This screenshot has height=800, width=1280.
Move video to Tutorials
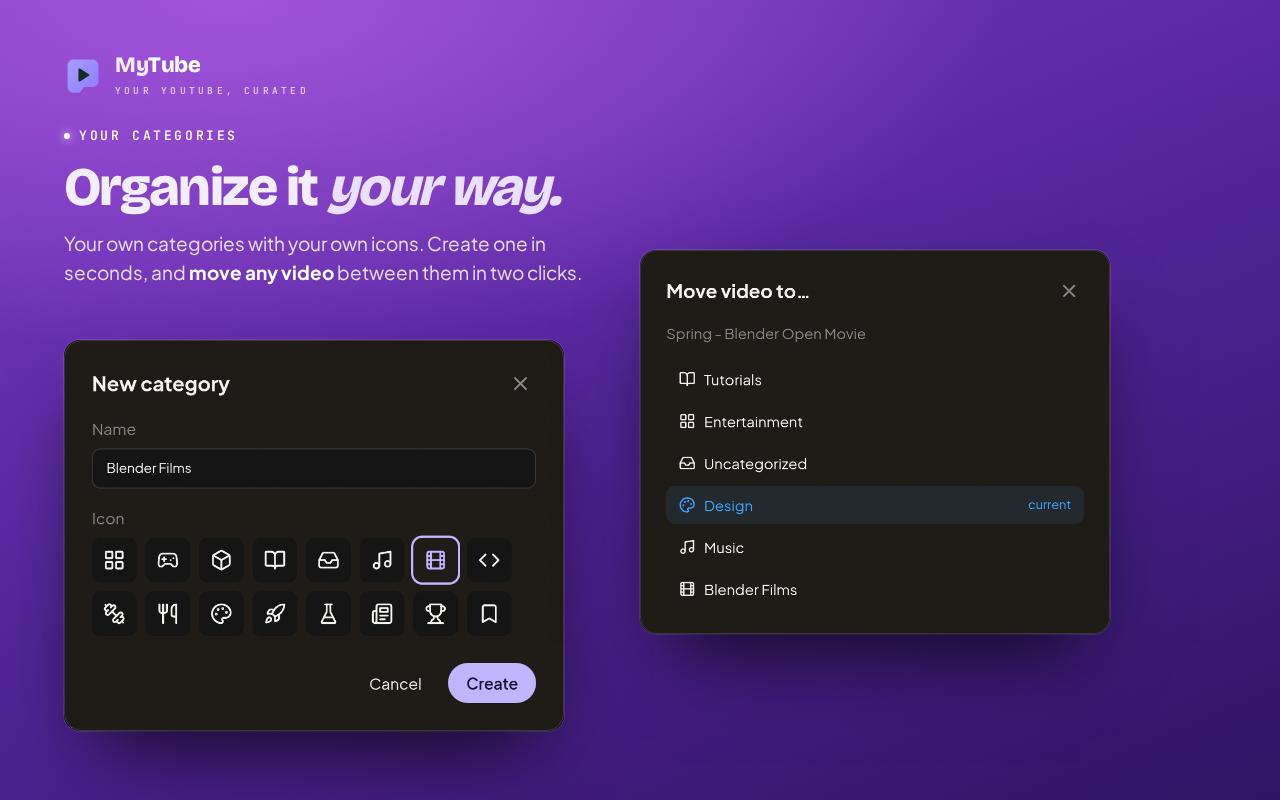[875, 380]
